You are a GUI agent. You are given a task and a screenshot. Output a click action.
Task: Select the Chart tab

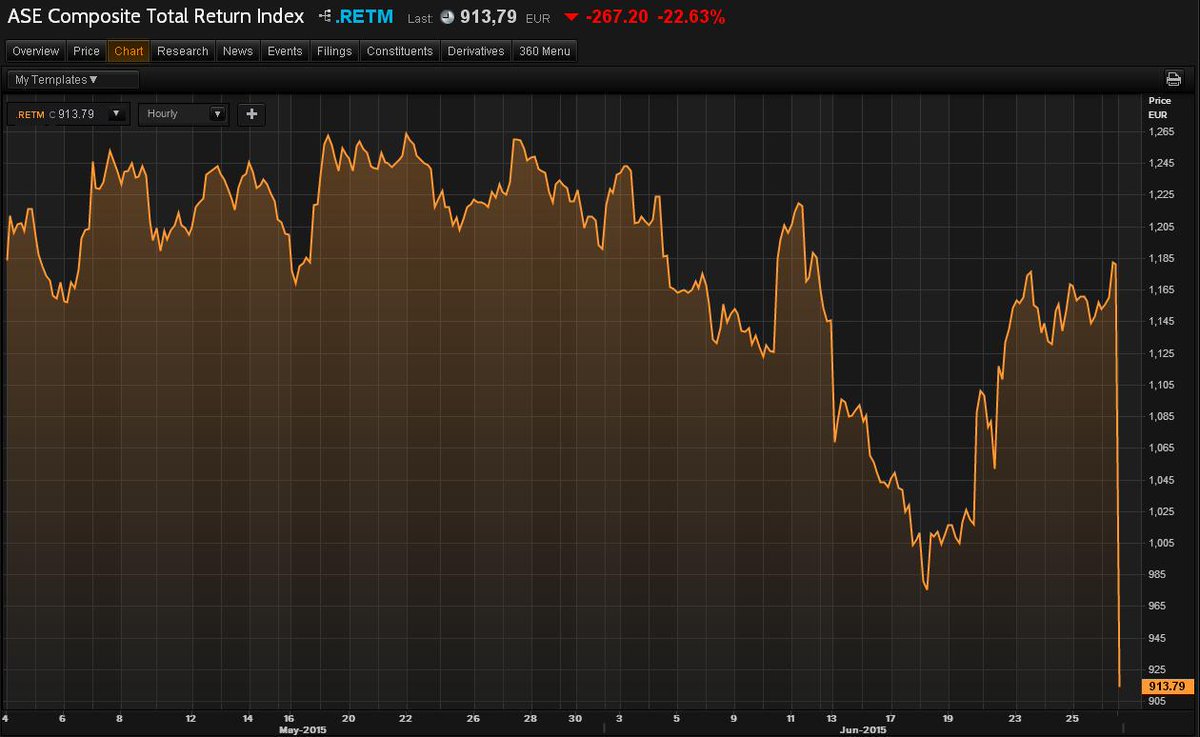[x=129, y=51]
